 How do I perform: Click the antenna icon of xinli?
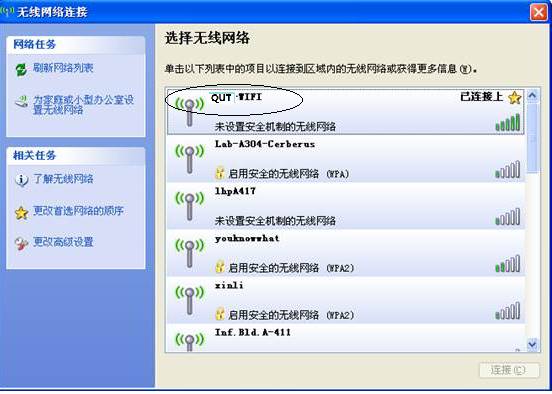[189, 300]
